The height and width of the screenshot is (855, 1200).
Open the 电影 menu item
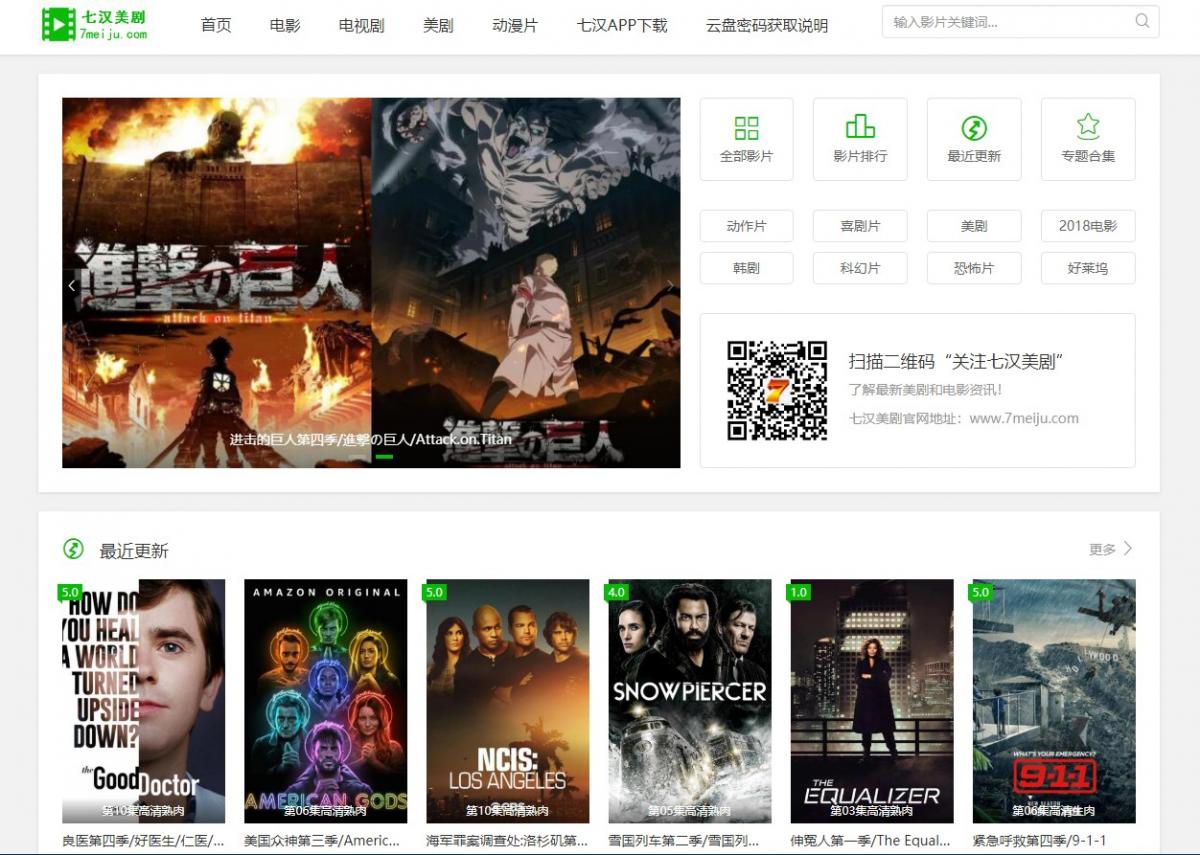[285, 25]
